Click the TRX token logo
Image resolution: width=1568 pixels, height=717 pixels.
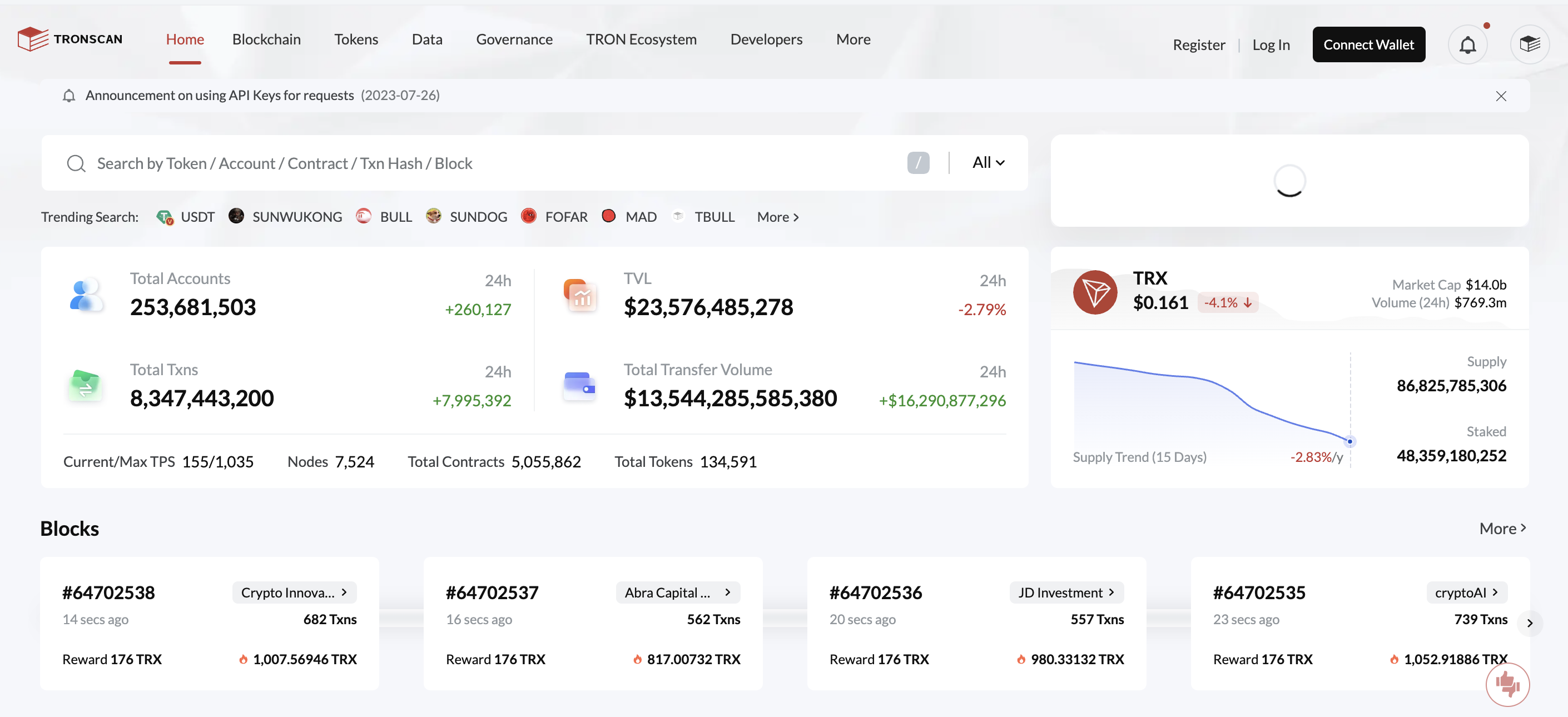pyautogui.click(x=1095, y=292)
